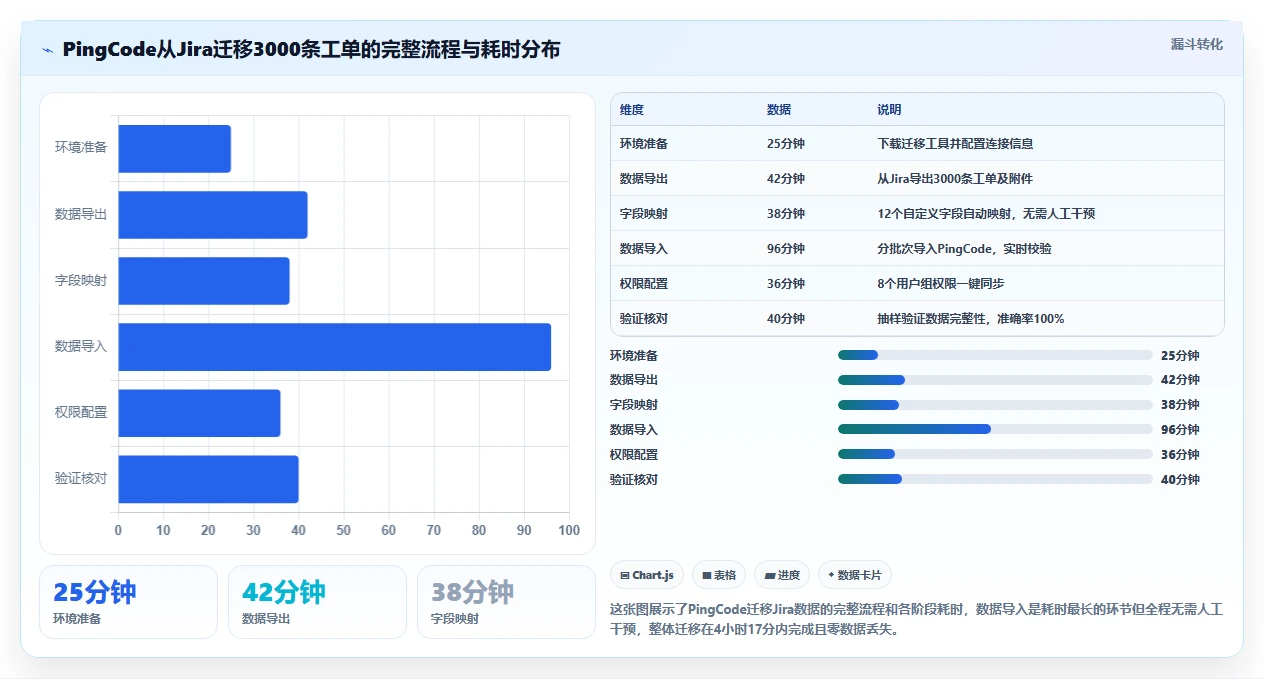Click the 漏斗转化 tag in the header

(1197, 44)
